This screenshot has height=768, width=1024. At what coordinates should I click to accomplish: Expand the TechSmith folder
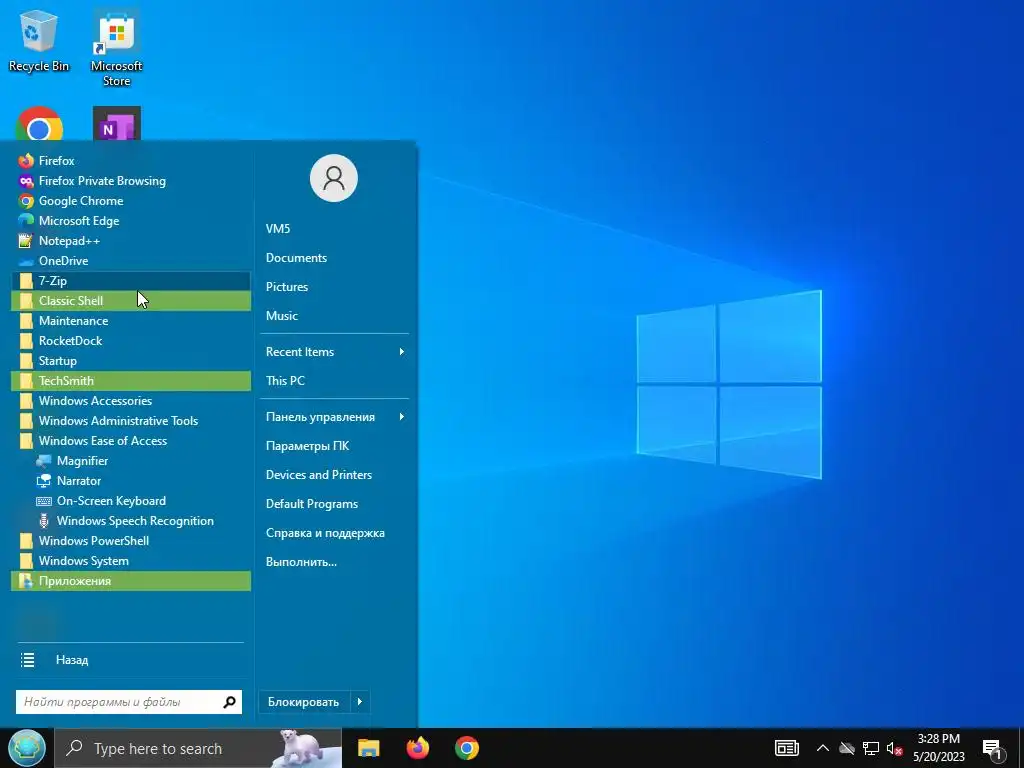pos(131,381)
